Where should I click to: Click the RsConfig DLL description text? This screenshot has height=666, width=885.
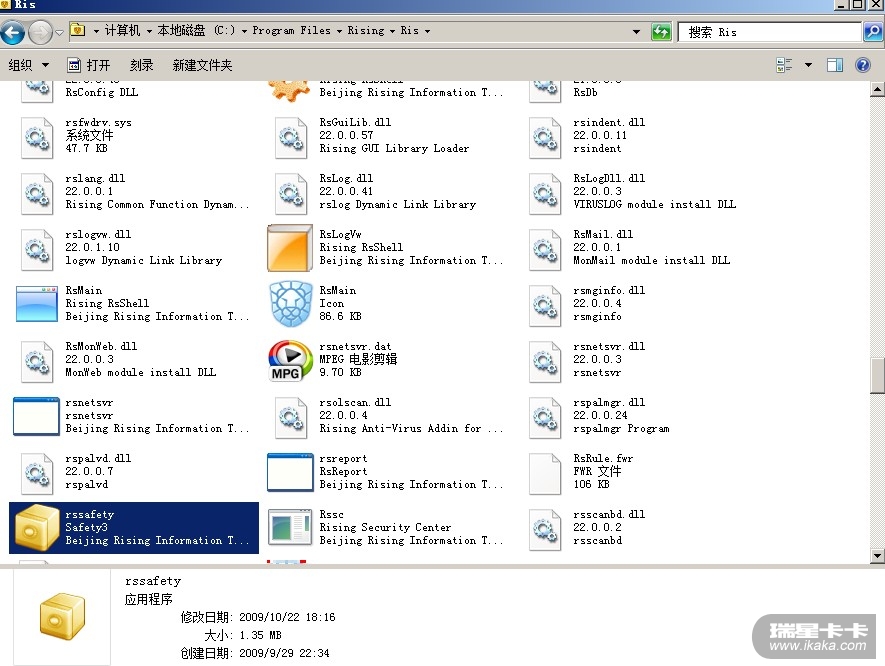click(102, 92)
